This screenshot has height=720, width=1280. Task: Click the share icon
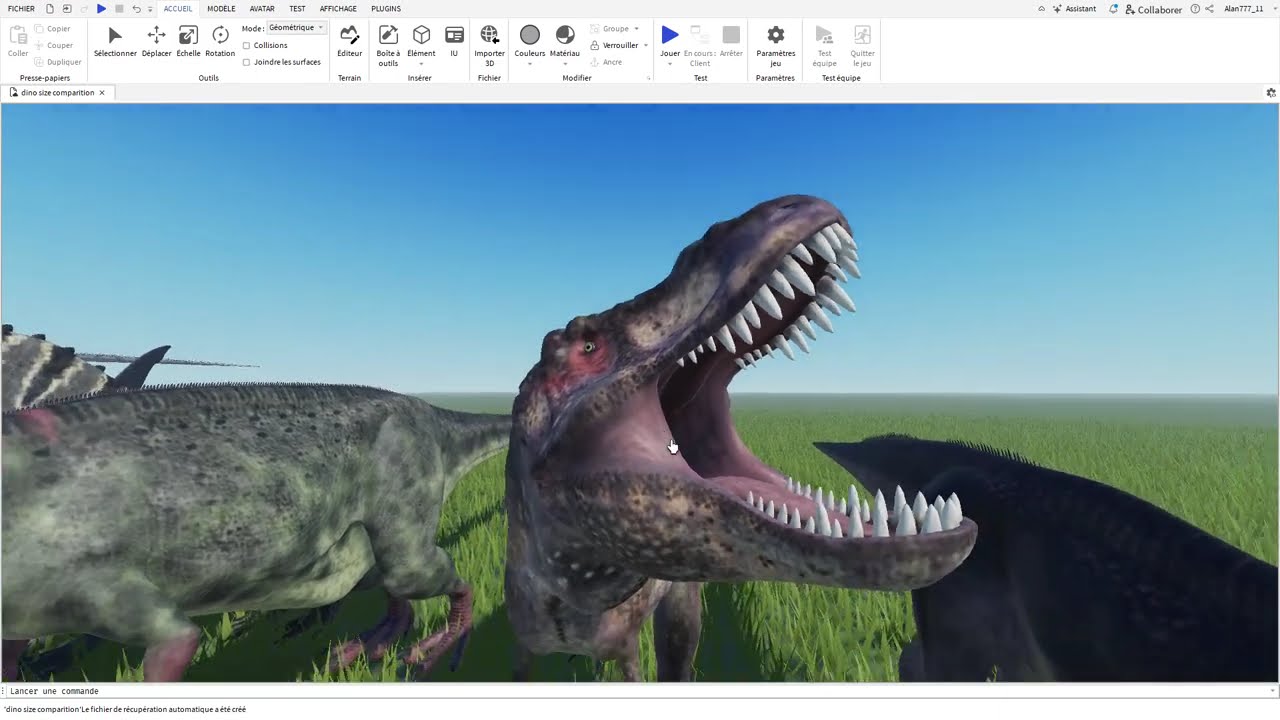[1210, 9]
